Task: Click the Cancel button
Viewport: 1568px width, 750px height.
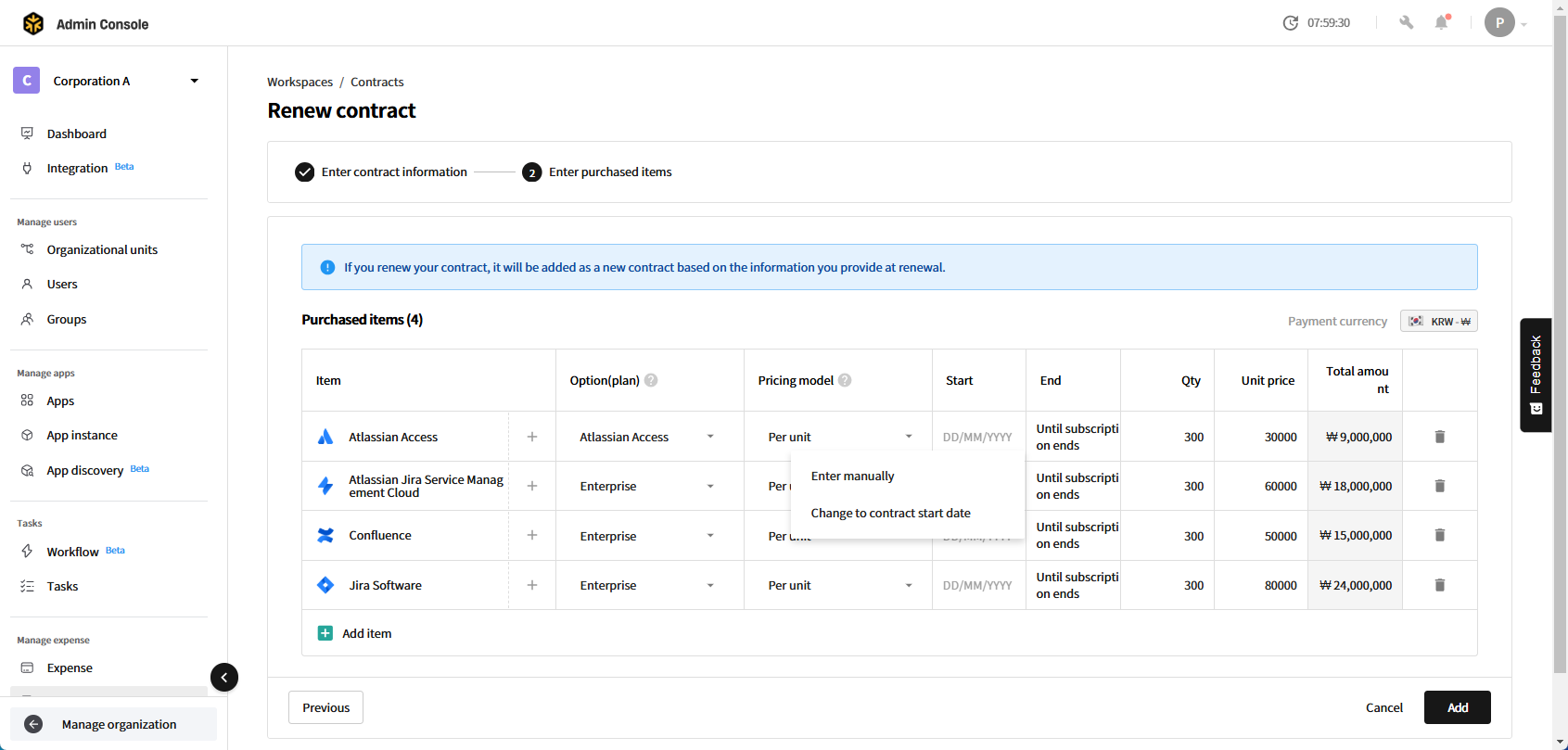Action: 1384,707
